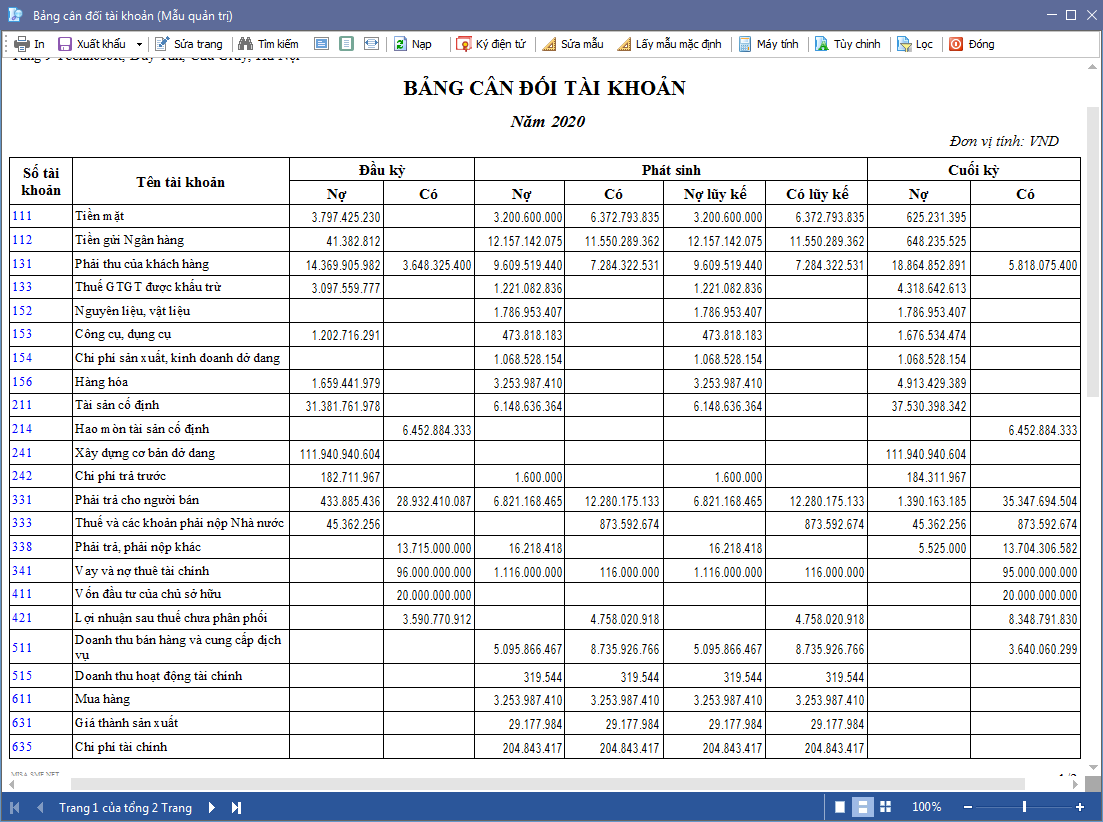The image size is (1103, 822).
Task: Click the Lọc filter button
Action: tap(914, 44)
